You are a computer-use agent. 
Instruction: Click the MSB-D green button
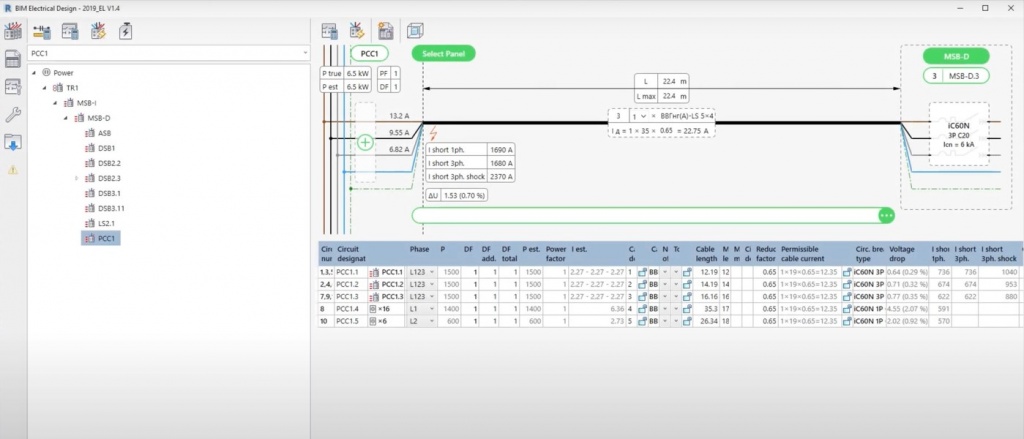point(955,56)
